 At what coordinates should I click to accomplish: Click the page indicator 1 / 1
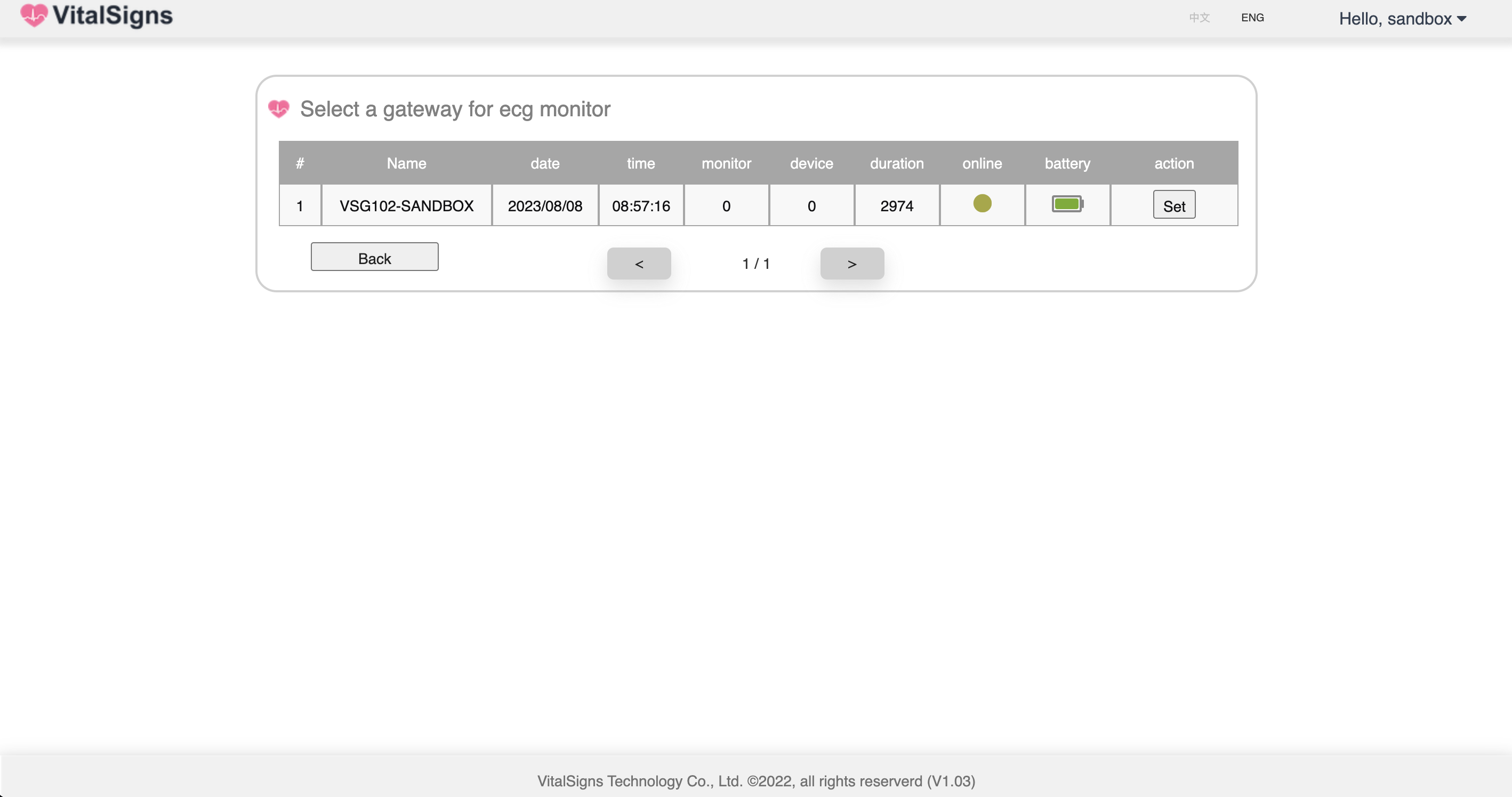[x=756, y=264]
